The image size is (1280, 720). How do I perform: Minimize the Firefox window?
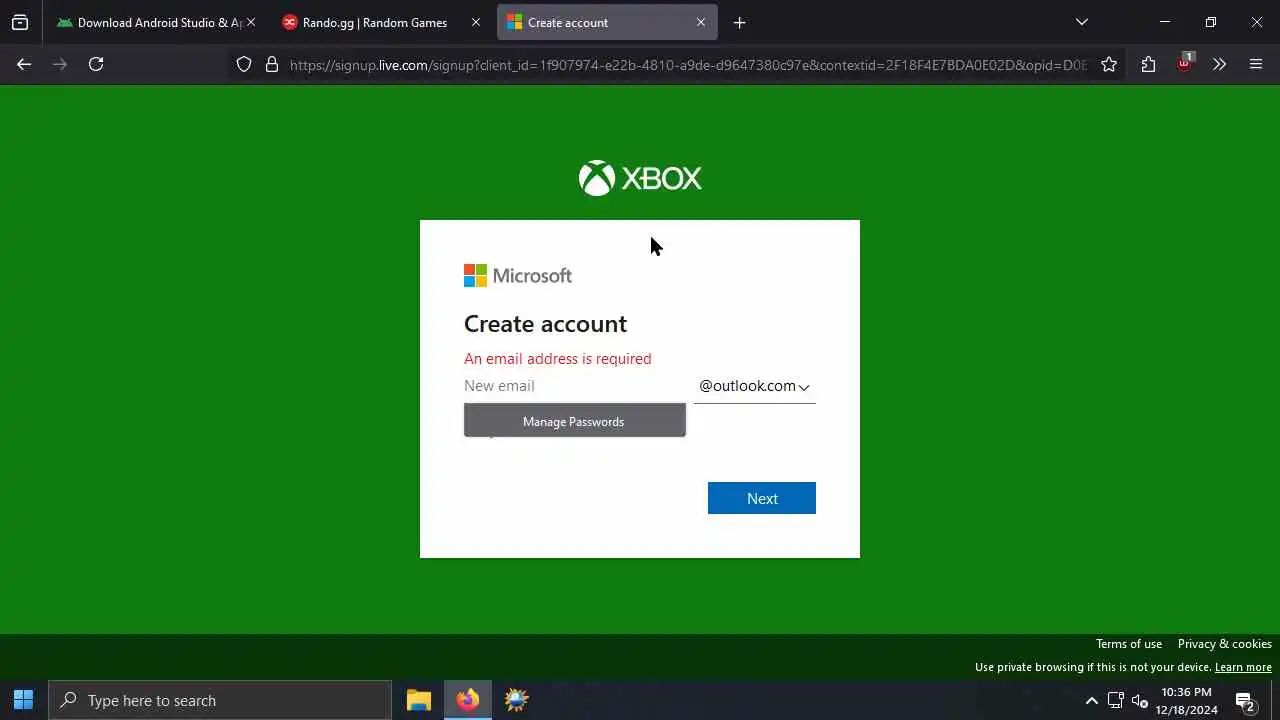tap(1164, 22)
